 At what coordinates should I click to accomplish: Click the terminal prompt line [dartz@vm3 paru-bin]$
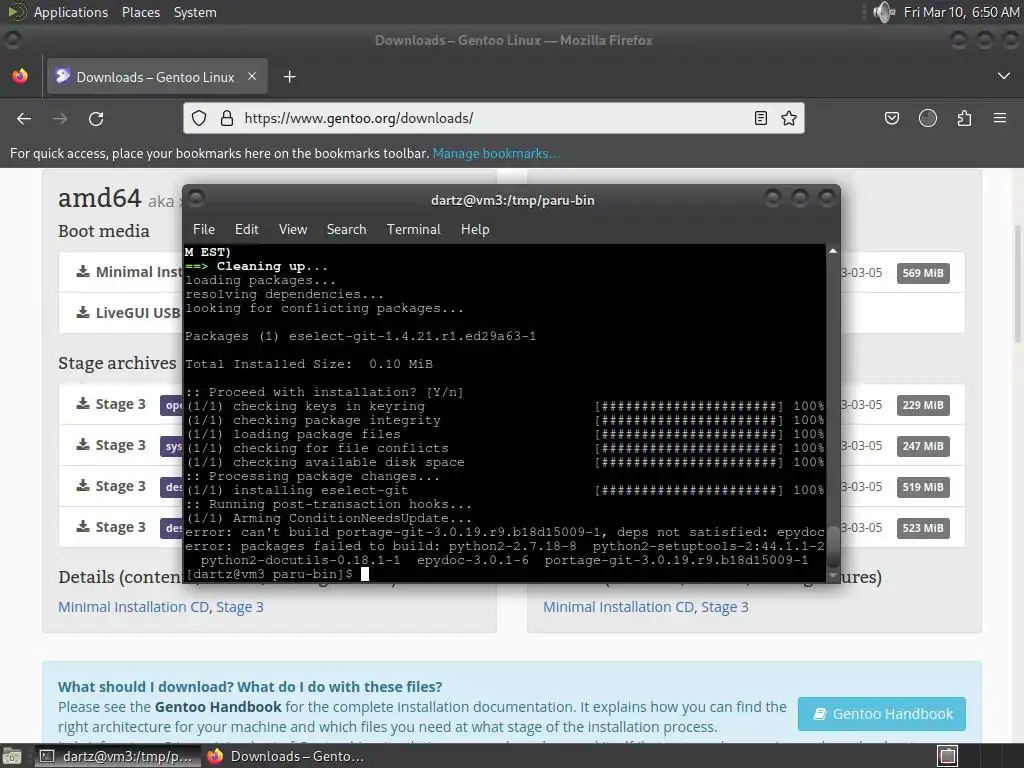pos(269,574)
